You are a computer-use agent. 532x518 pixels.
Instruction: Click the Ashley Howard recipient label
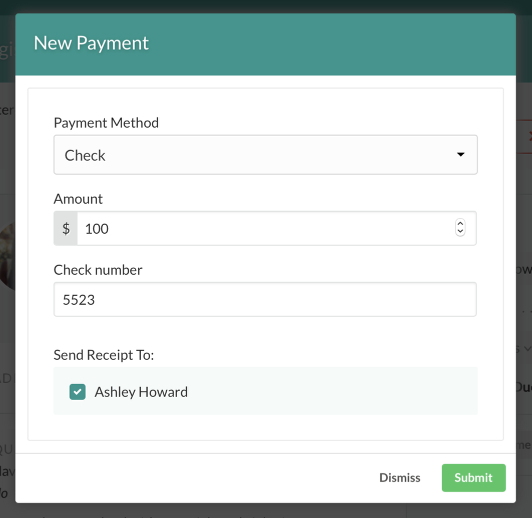click(x=141, y=392)
